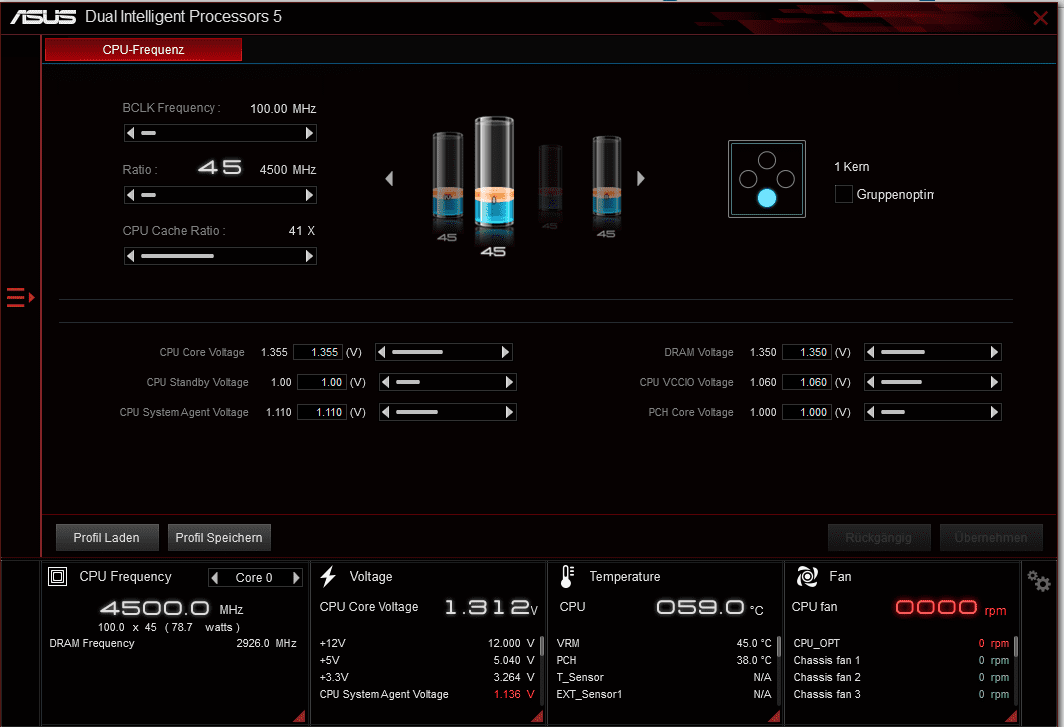Click the Voltage lightning bolt icon

pos(328,576)
